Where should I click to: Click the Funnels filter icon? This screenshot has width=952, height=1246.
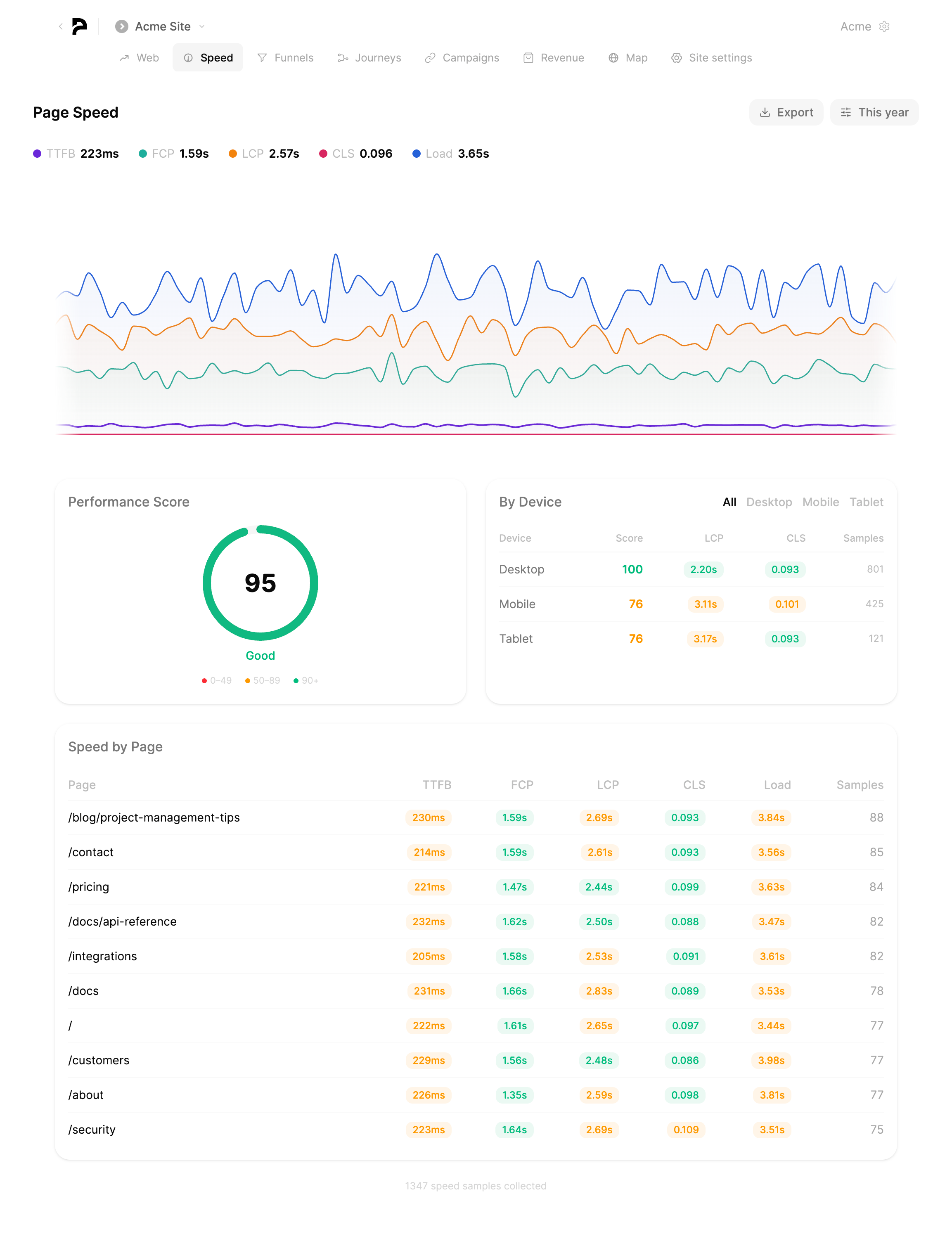click(x=262, y=58)
